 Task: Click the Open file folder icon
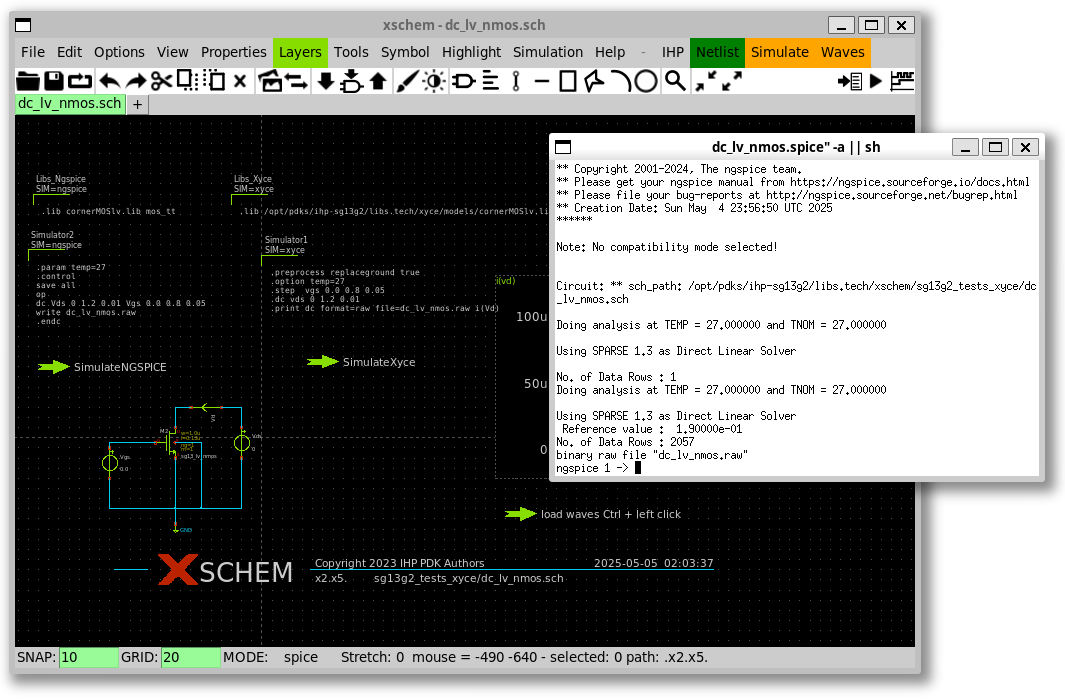tap(28, 82)
